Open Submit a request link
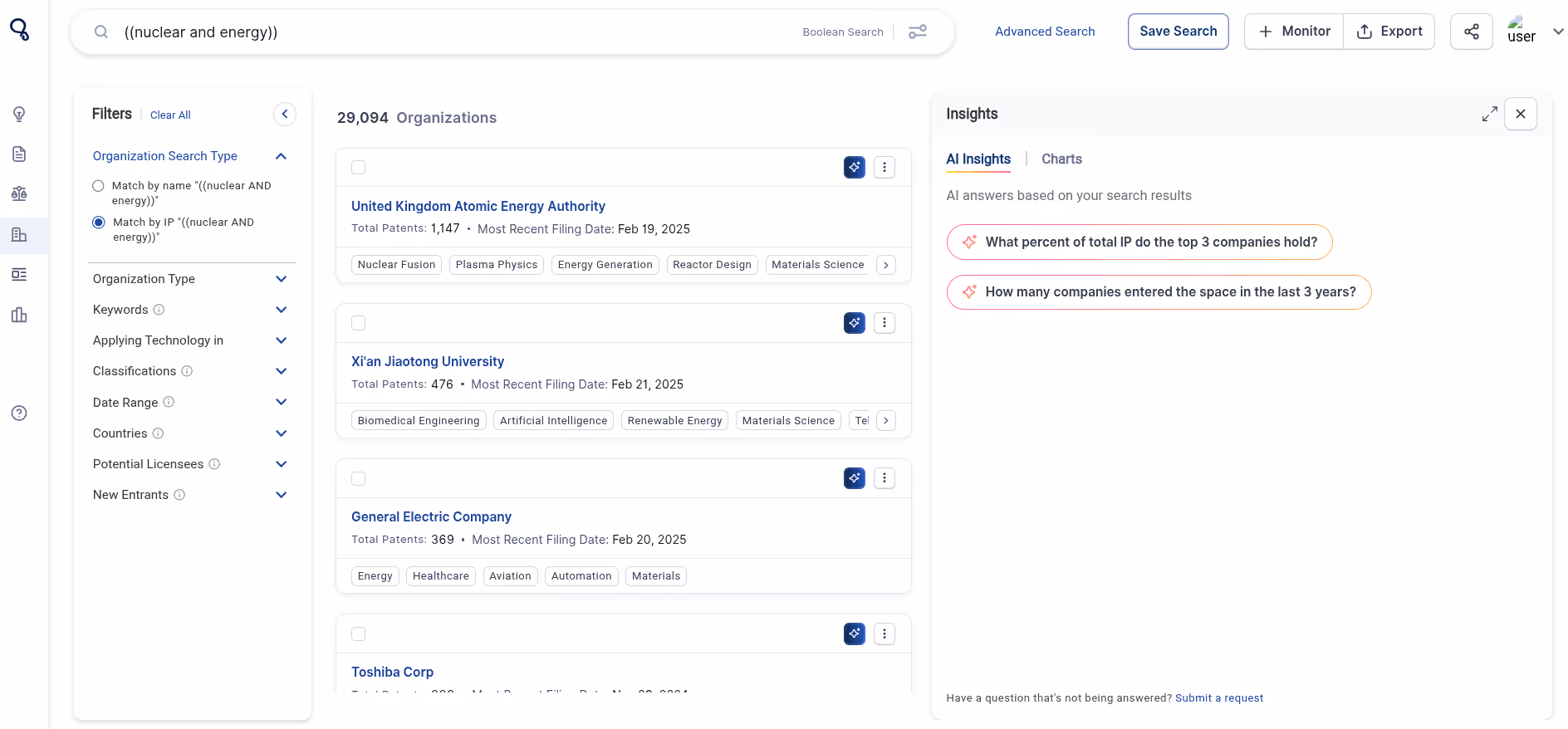 coord(1219,698)
